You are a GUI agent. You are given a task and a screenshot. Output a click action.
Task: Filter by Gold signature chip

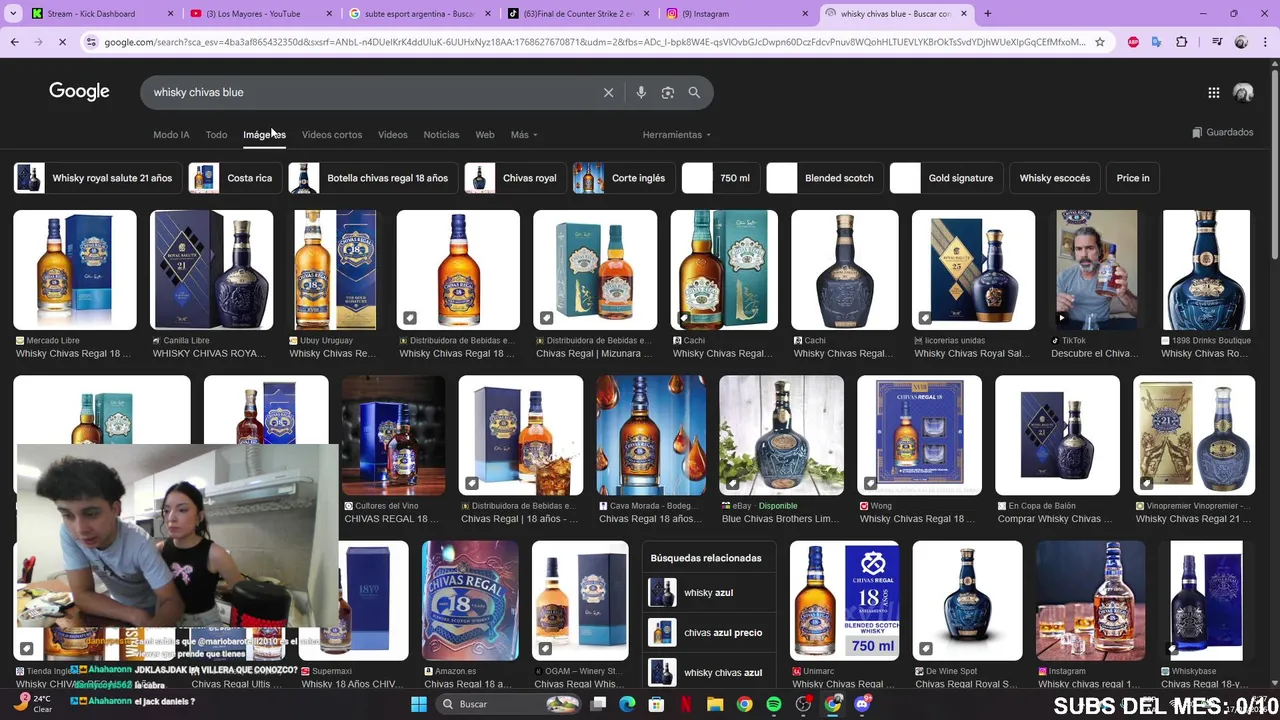click(x=946, y=178)
